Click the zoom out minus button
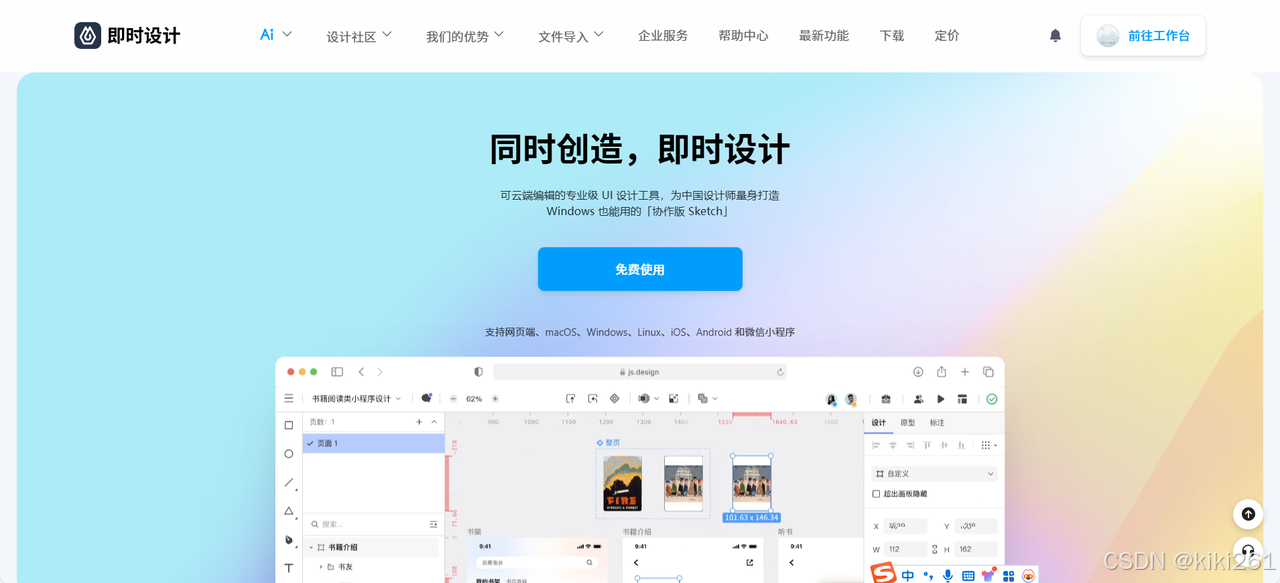Image resolution: width=1280 pixels, height=583 pixels. pyautogui.click(x=453, y=398)
